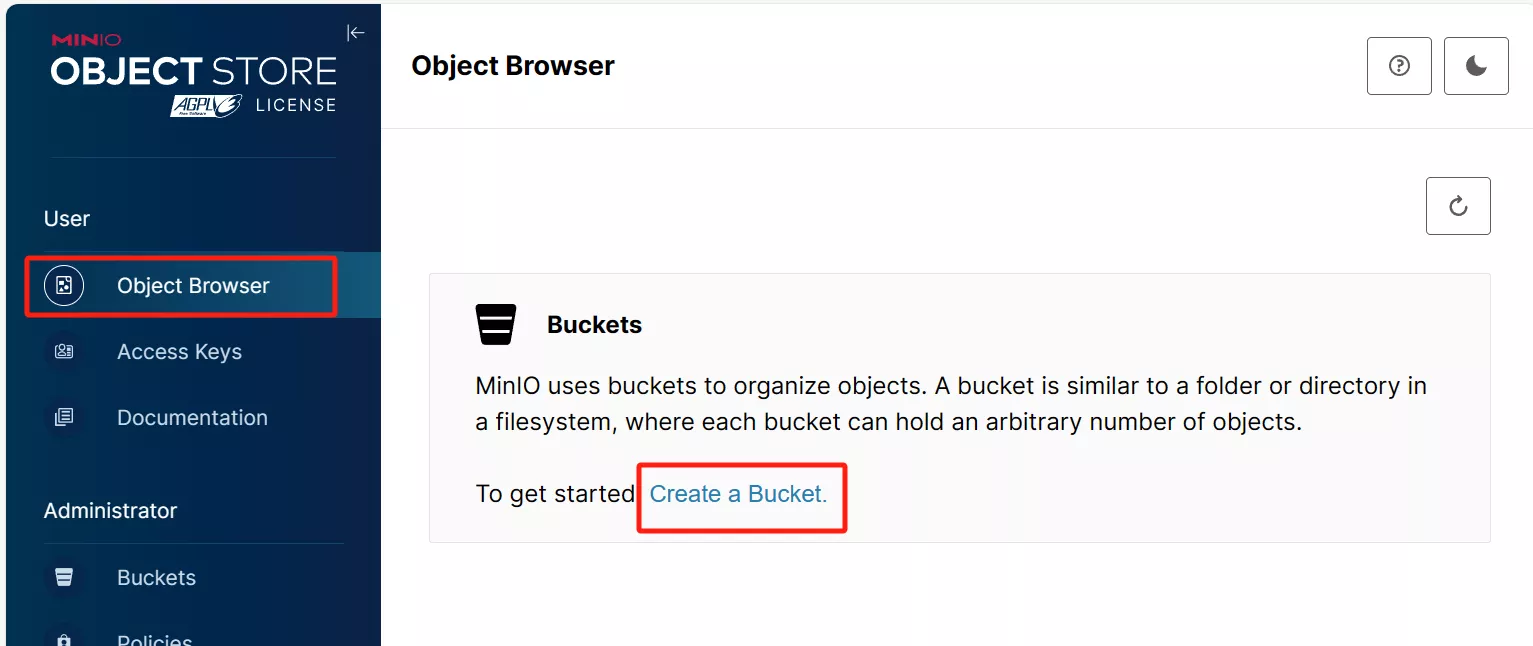This screenshot has width=1533, height=646.
Task: Click the Object Browser page heading
Action: click(x=513, y=66)
